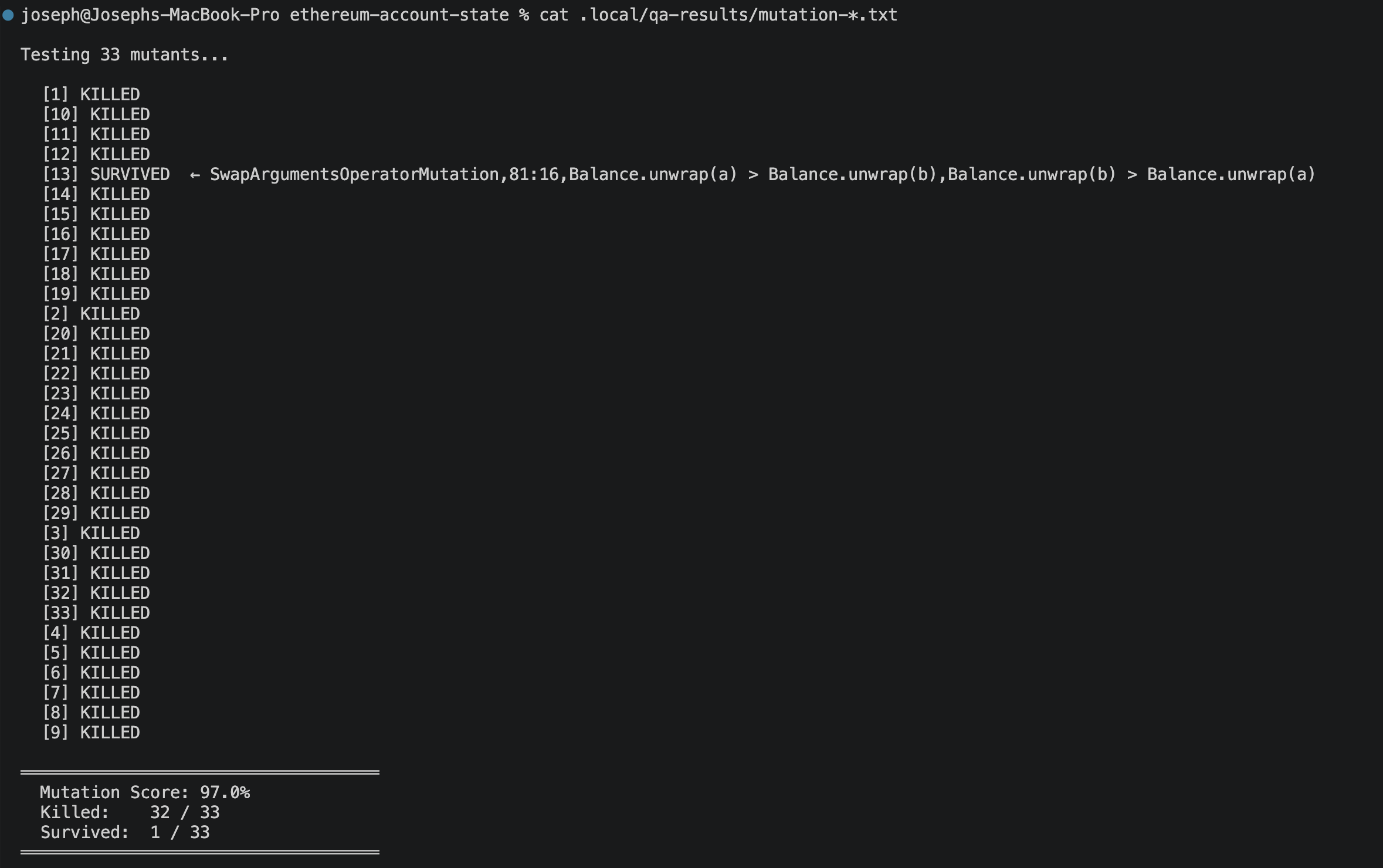Viewport: 1383px width, 868px height.
Task: Click the arrow after SURVIVED
Action: [x=195, y=175]
